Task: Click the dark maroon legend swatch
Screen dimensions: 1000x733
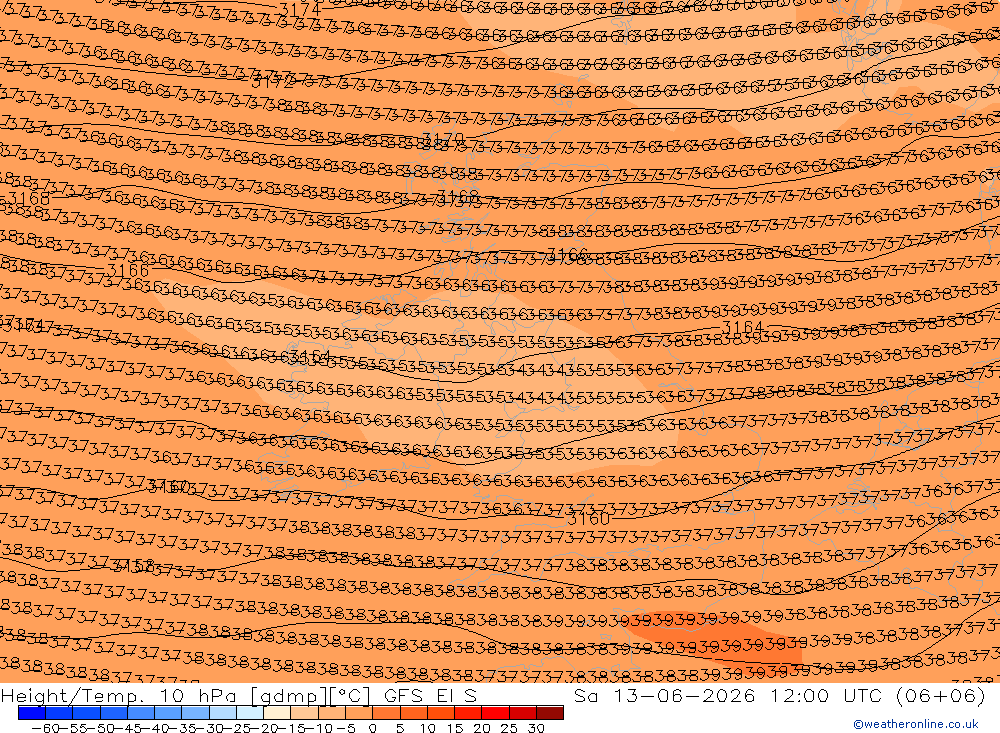Action: (x=550, y=712)
